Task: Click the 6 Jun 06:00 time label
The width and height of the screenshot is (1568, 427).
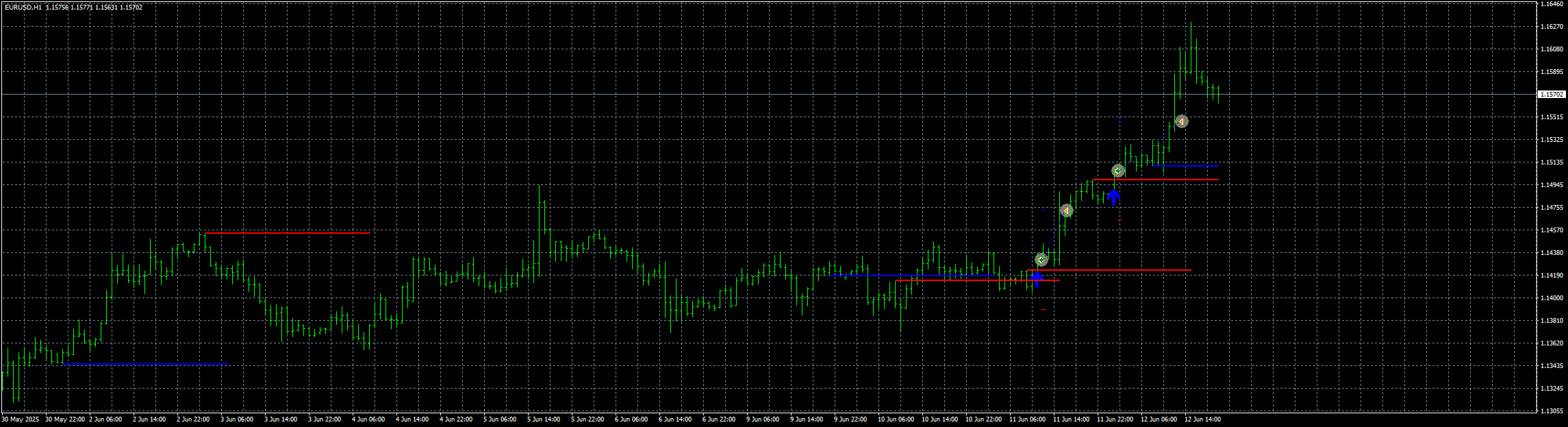Action: 631,419
